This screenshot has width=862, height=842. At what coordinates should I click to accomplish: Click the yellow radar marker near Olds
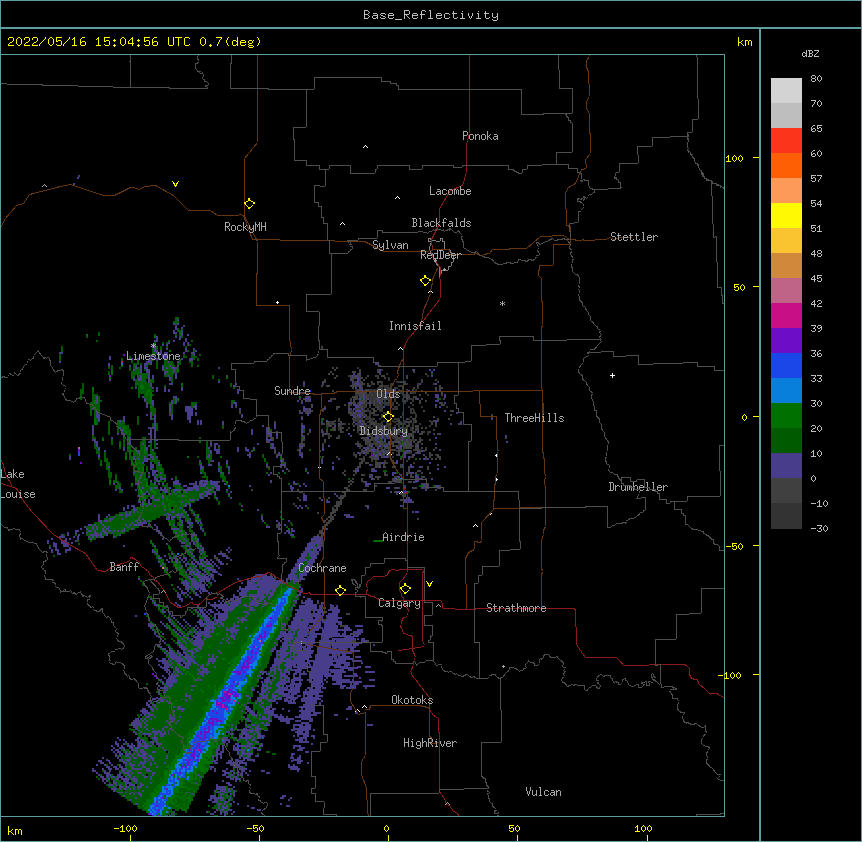[x=388, y=417]
